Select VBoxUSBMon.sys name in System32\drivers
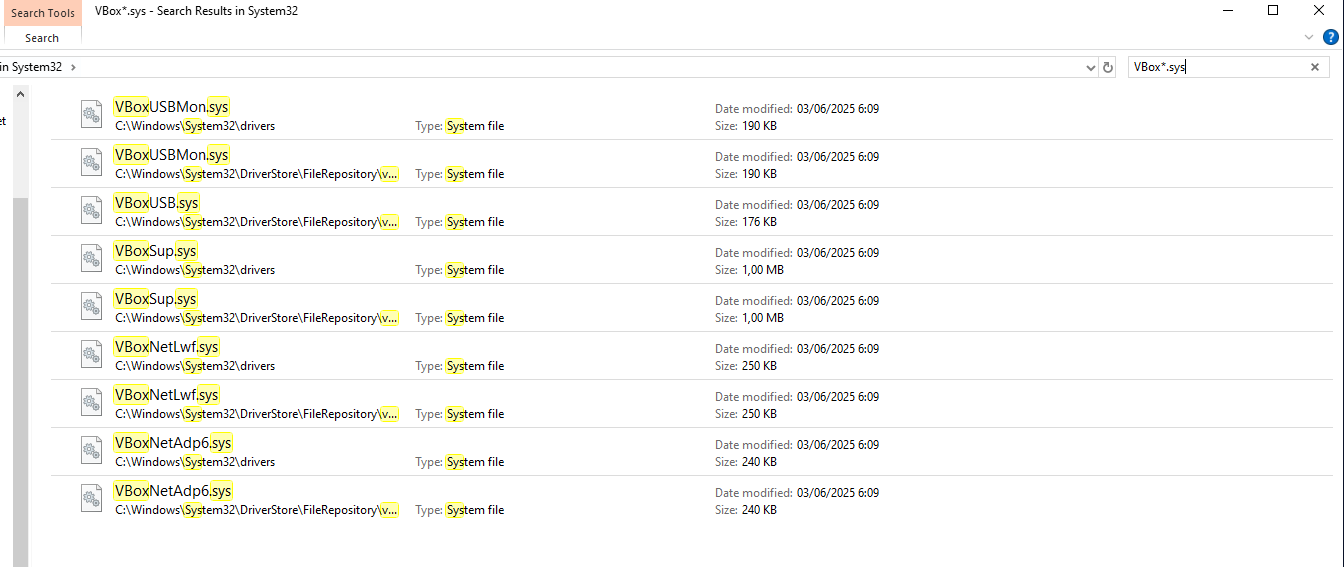The width and height of the screenshot is (1344, 567). [x=172, y=107]
